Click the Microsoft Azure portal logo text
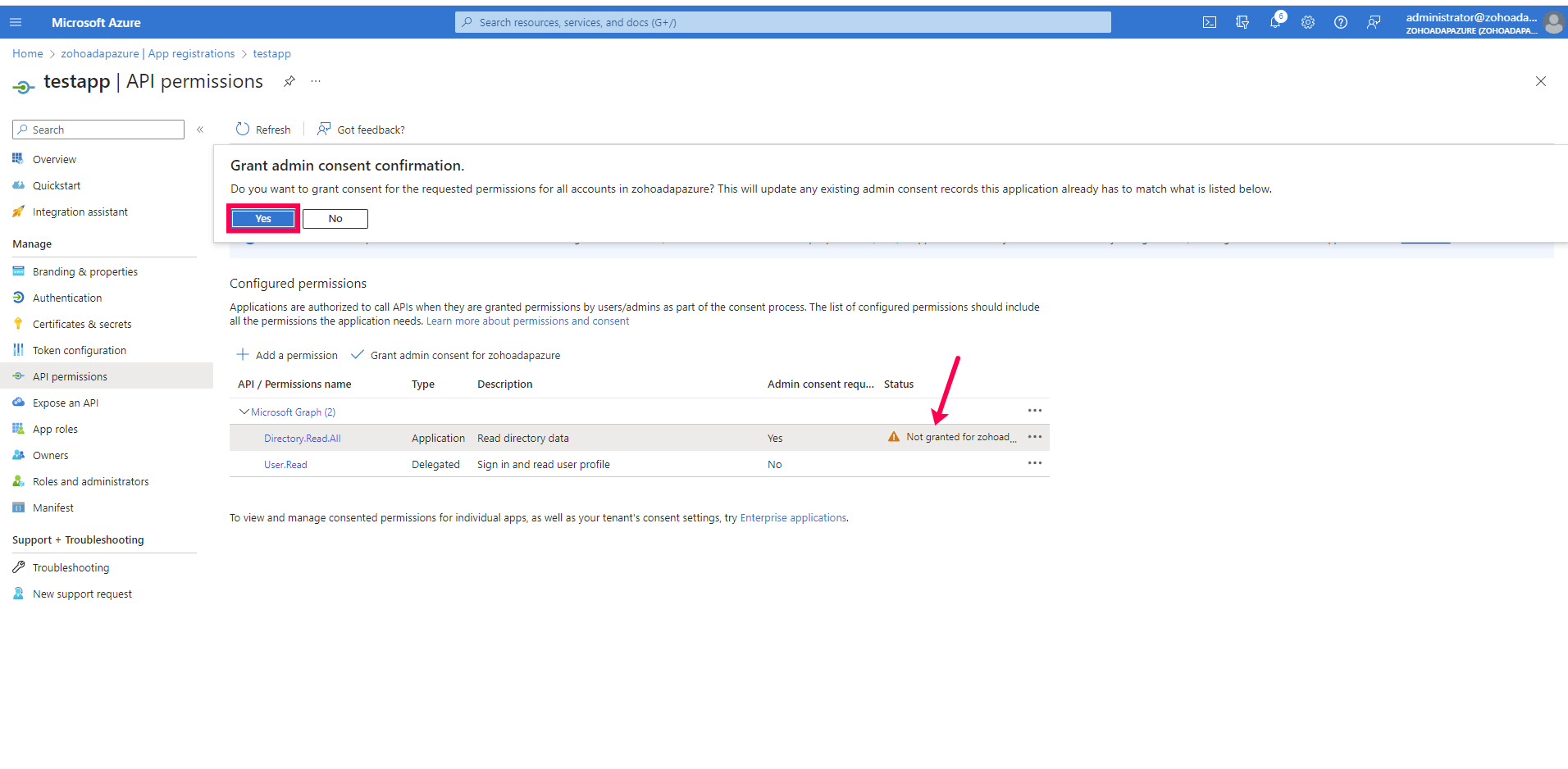Screen dimensions: 1568x769 pyautogui.click(x=96, y=23)
